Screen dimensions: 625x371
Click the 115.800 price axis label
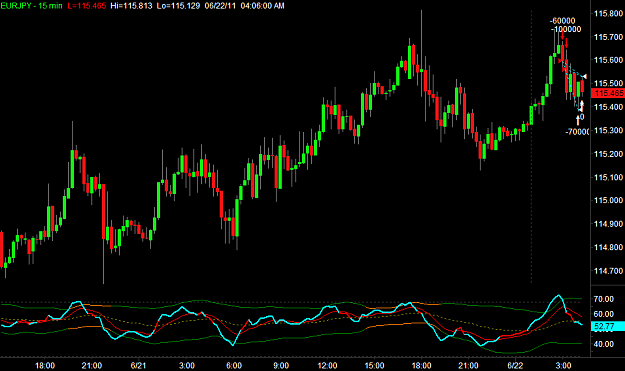[608, 14]
